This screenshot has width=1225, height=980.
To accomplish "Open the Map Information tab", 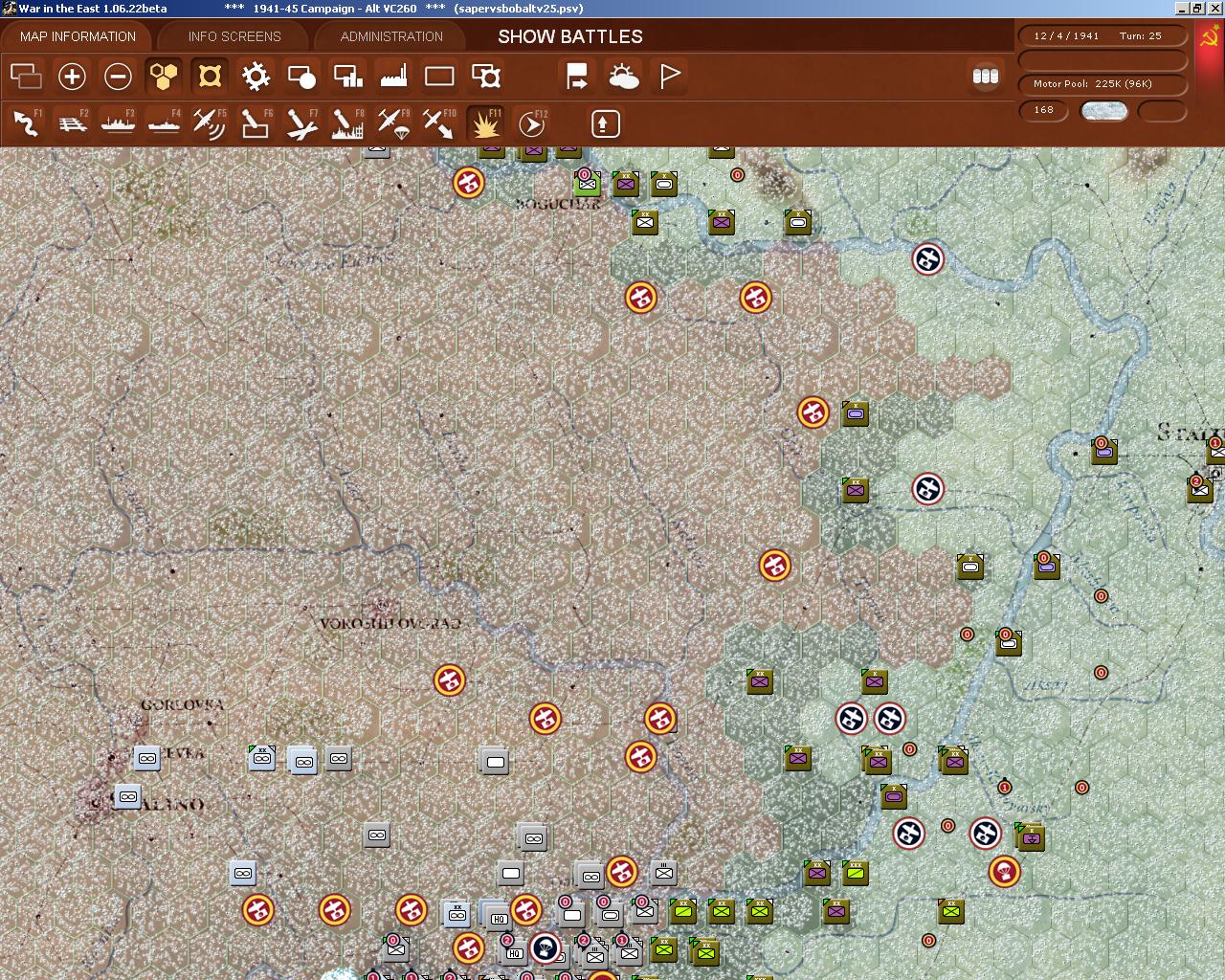I will point(78,36).
